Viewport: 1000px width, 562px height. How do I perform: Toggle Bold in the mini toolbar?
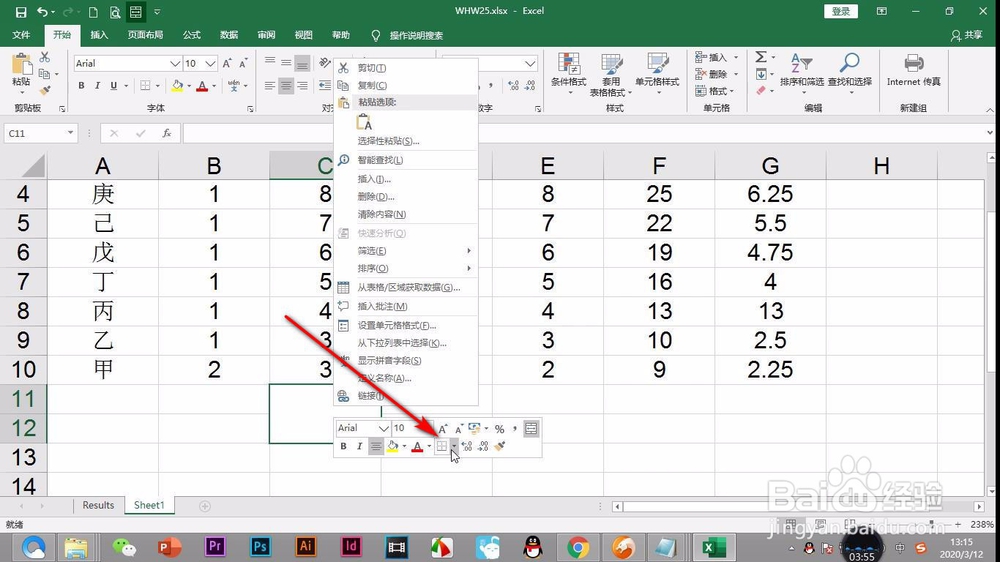pos(343,447)
